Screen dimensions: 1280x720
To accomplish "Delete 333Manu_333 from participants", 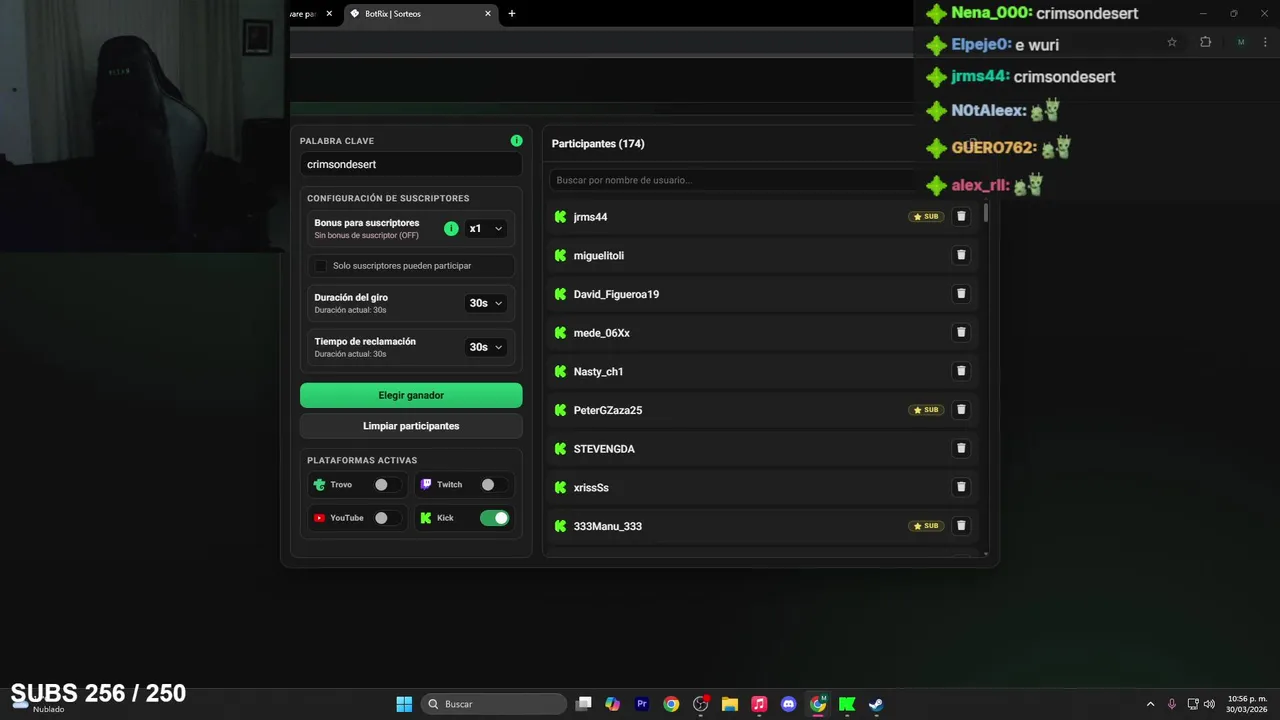I will point(961,526).
